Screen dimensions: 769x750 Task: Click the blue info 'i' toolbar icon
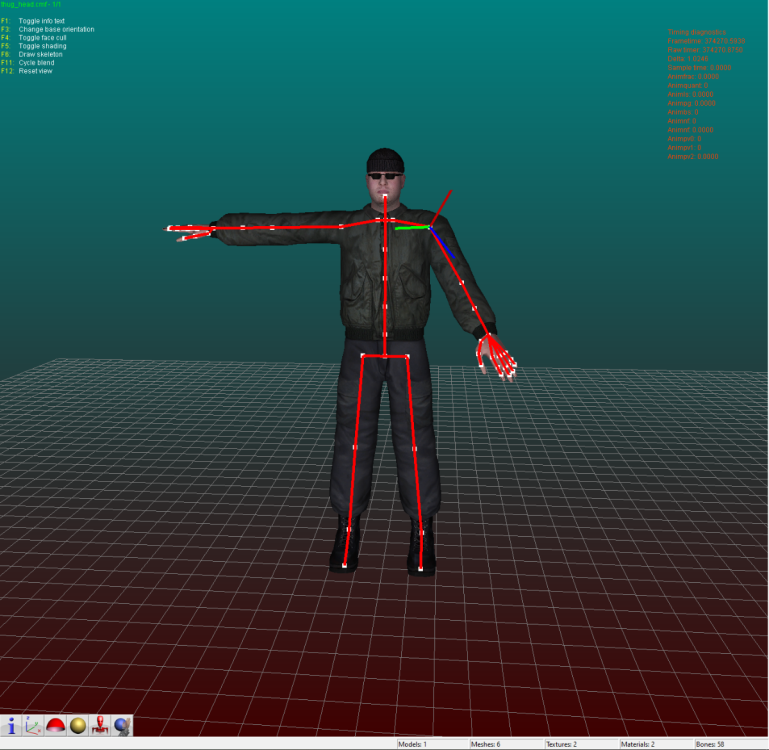click(12, 725)
